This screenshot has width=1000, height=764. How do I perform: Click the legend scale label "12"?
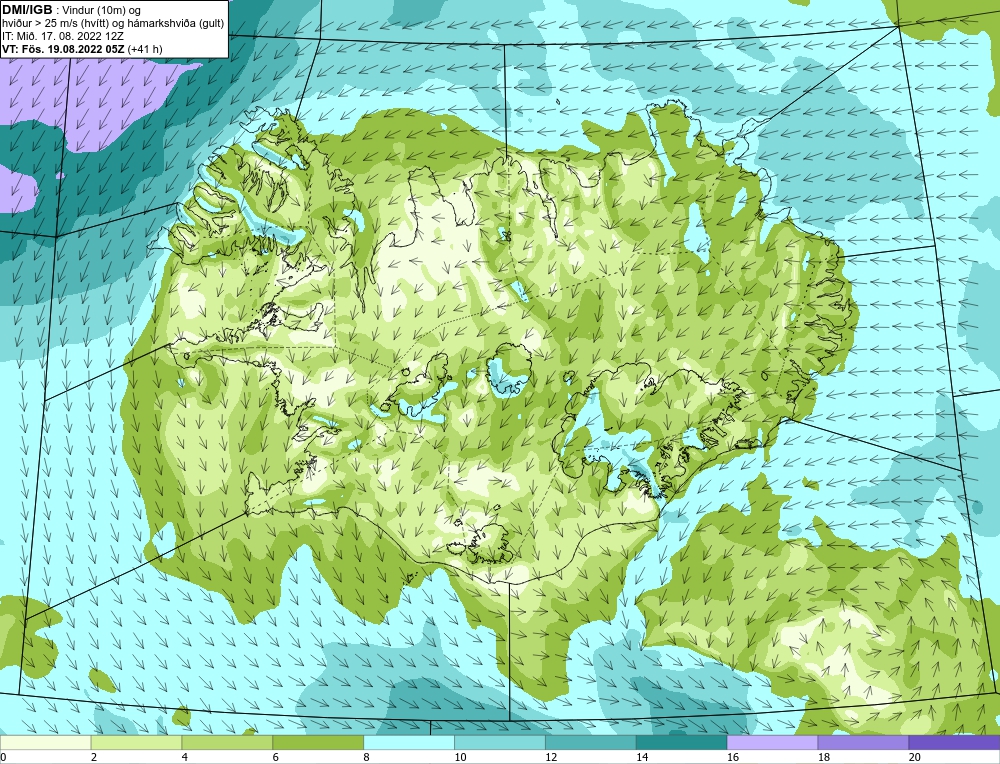click(551, 757)
